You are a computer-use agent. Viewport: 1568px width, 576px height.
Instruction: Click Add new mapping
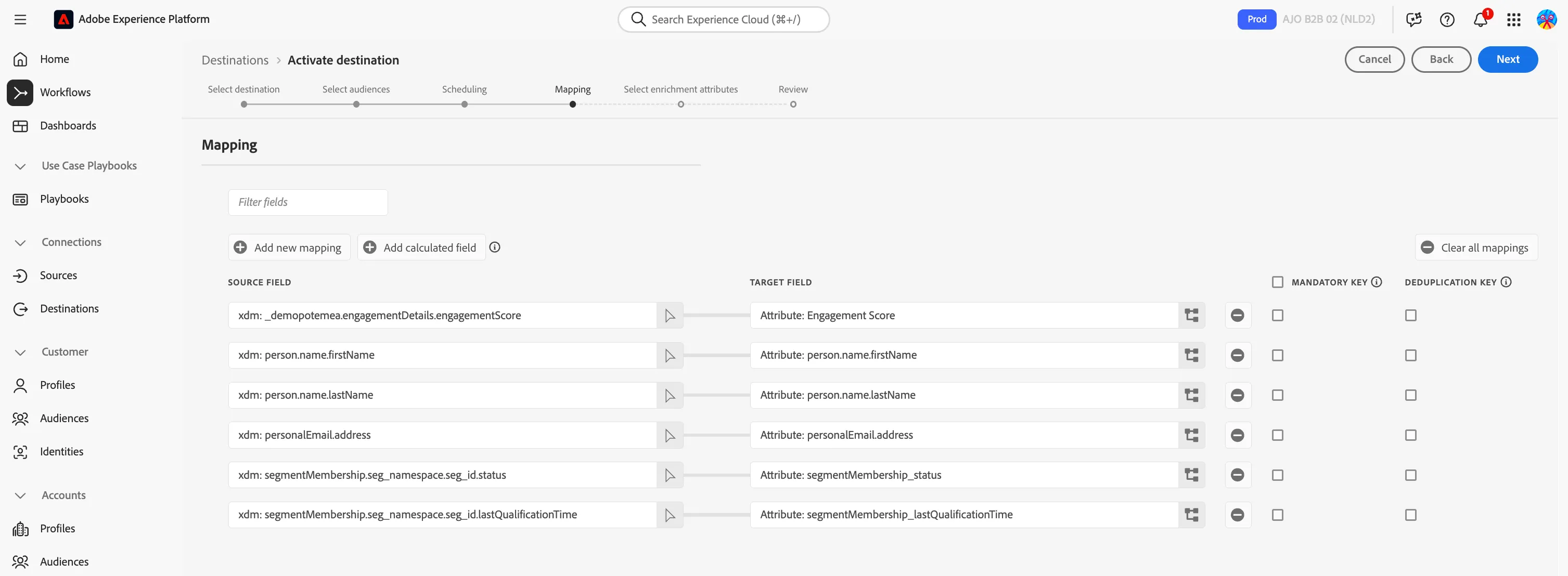click(289, 247)
